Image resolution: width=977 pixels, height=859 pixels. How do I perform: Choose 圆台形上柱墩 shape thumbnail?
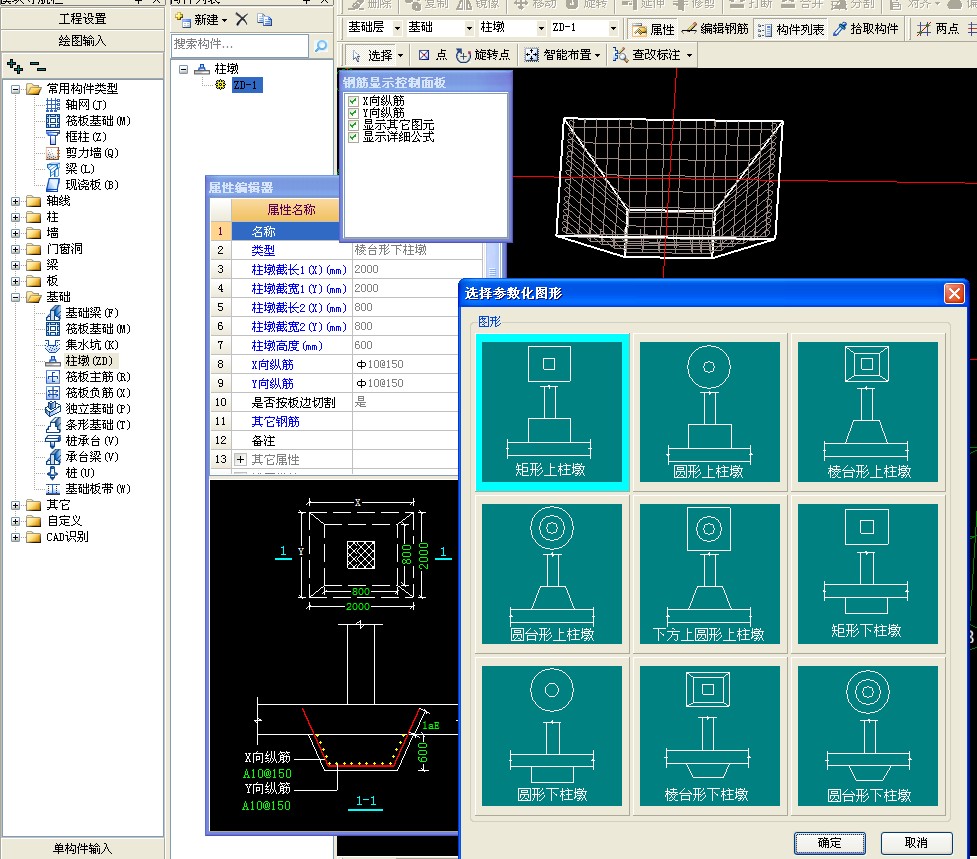click(551, 574)
